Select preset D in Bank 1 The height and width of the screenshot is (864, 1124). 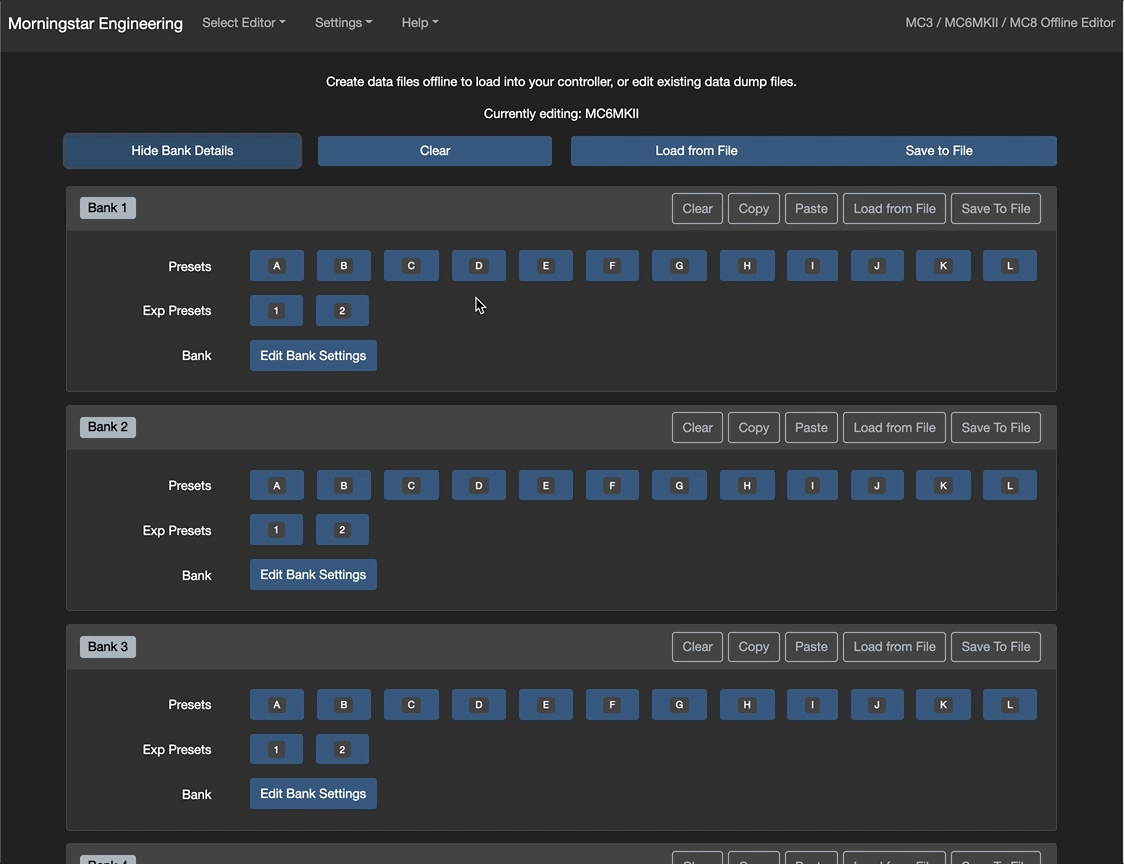(478, 266)
